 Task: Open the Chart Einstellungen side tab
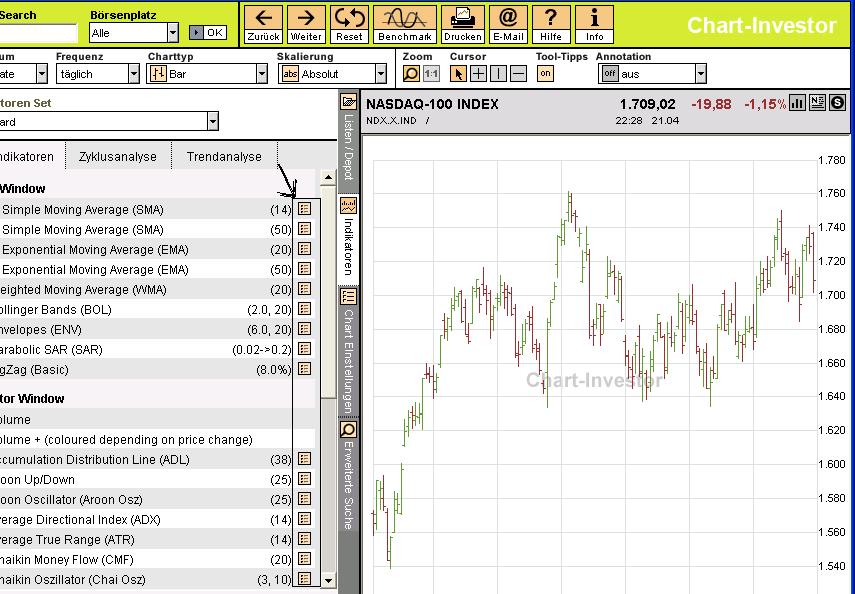[348, 352]
